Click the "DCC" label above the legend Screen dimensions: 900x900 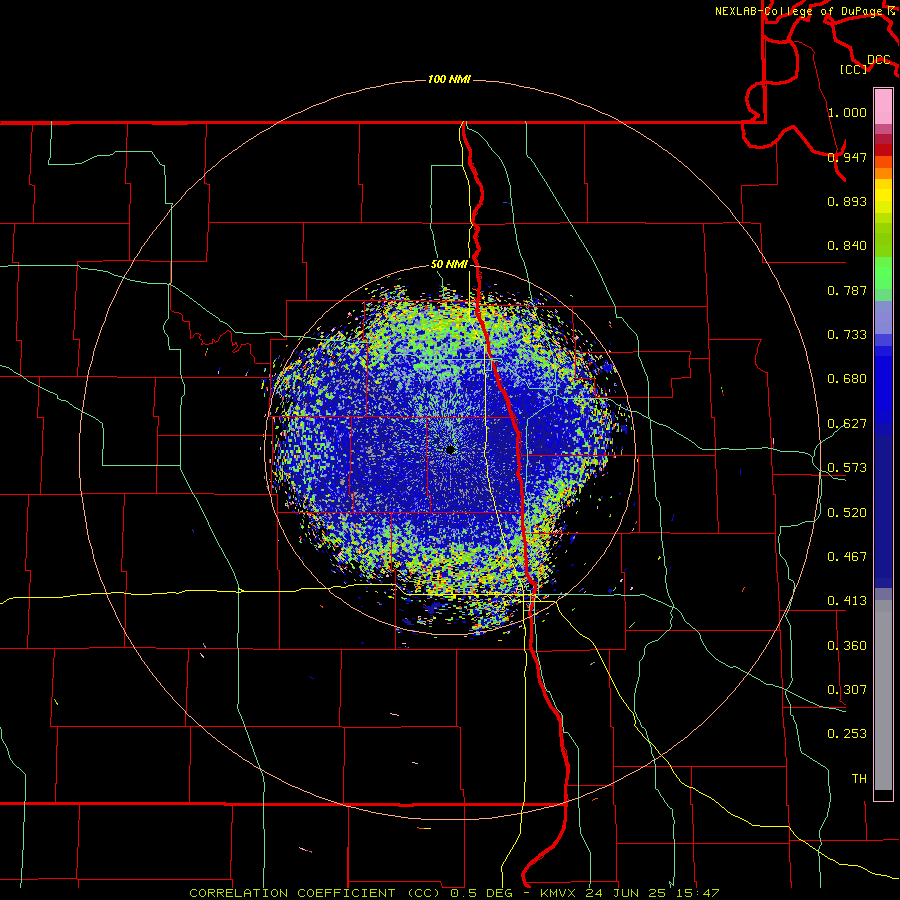878,60
